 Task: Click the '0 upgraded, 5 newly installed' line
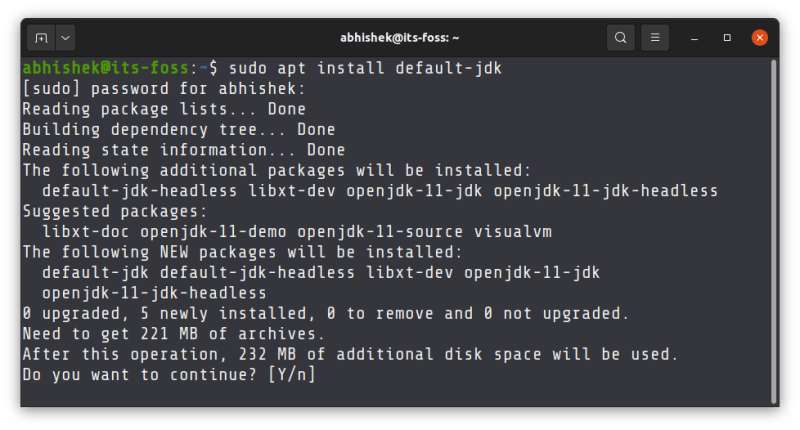(x=326, y=313)
